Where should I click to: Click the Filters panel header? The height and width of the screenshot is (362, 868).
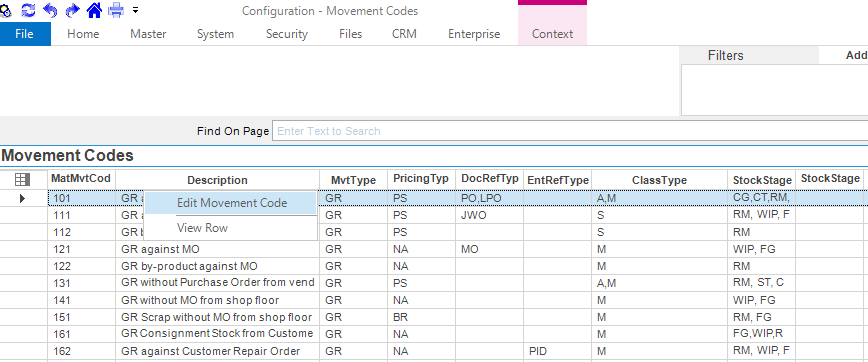pos(725,55)
